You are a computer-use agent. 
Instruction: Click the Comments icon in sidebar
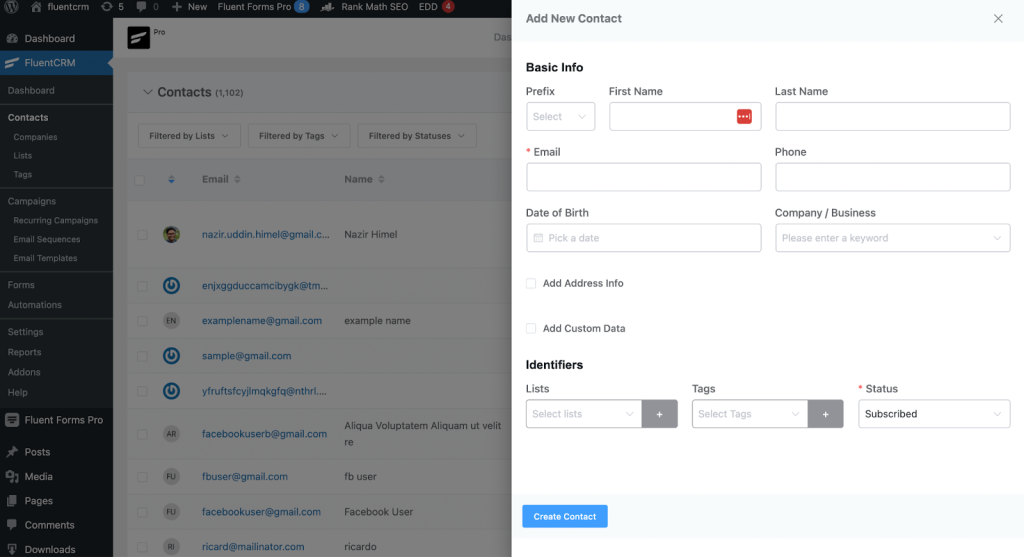point(12,525)
